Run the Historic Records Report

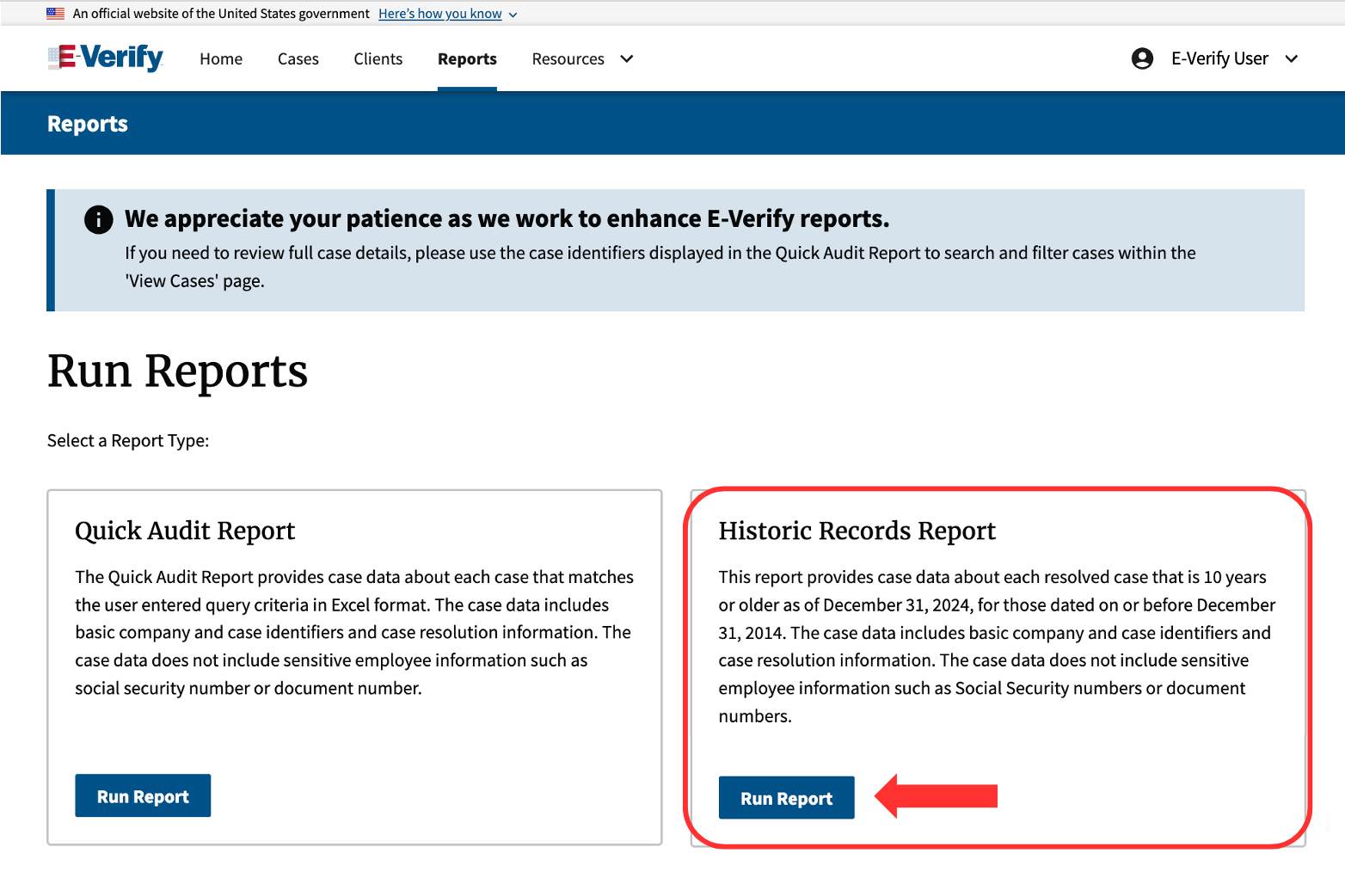tap(787, 798)
